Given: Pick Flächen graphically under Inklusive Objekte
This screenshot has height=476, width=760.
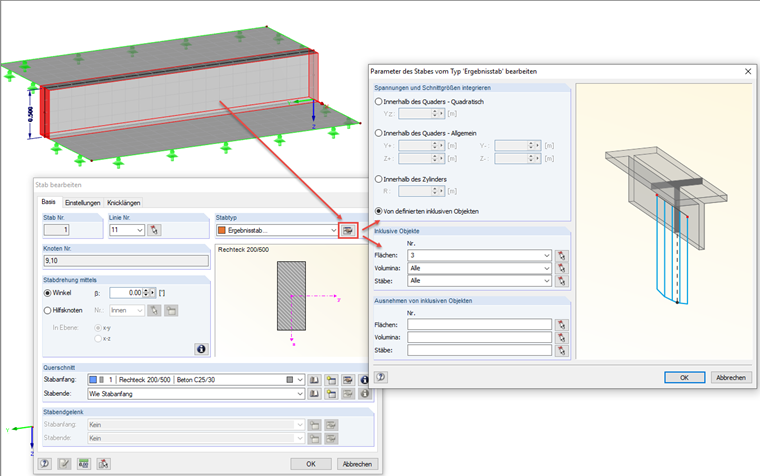Looking at the screenshot, I should point(561,255).
